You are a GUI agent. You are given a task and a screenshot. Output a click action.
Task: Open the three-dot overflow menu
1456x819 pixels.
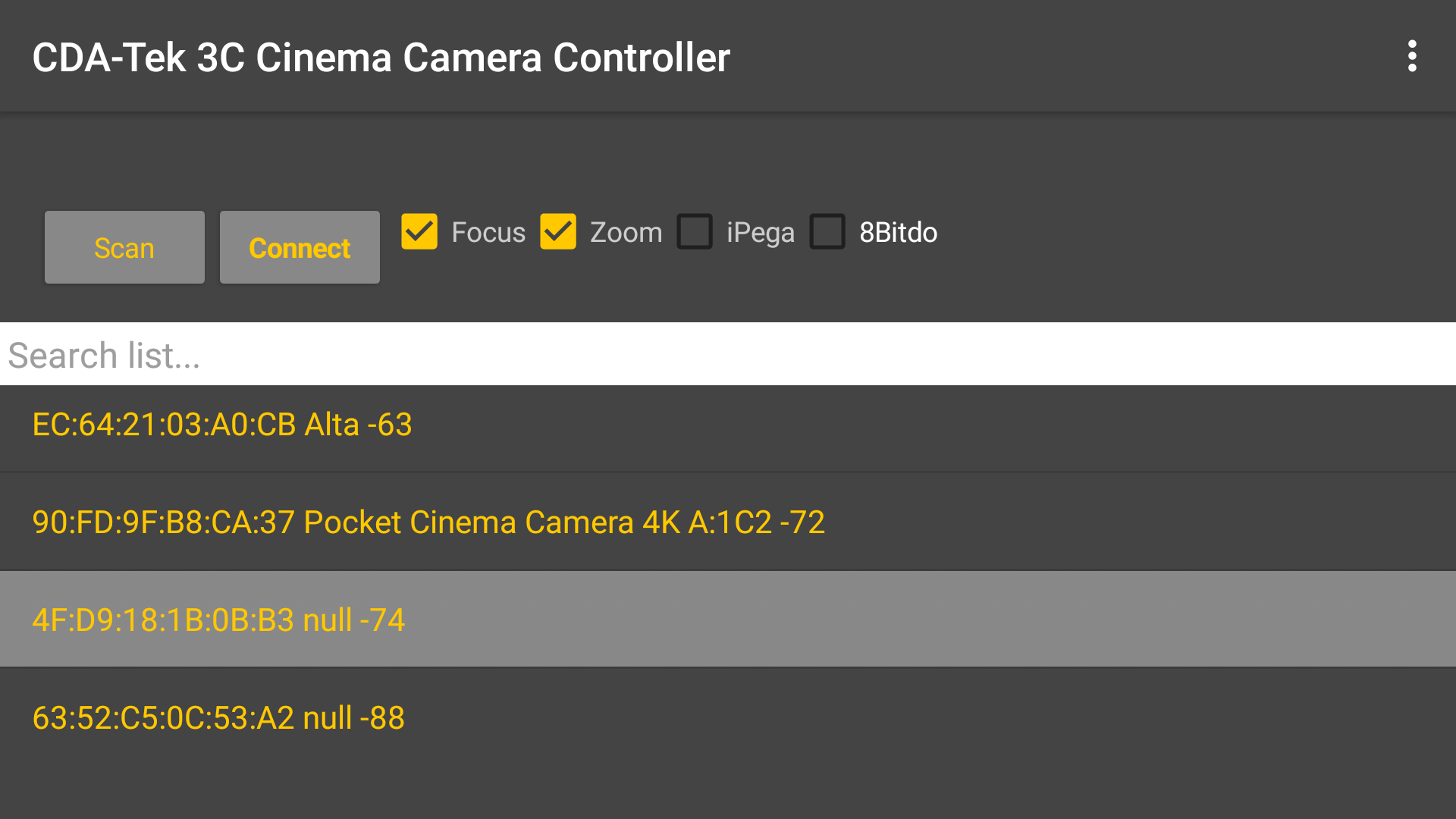click(x=1411, y=56)
